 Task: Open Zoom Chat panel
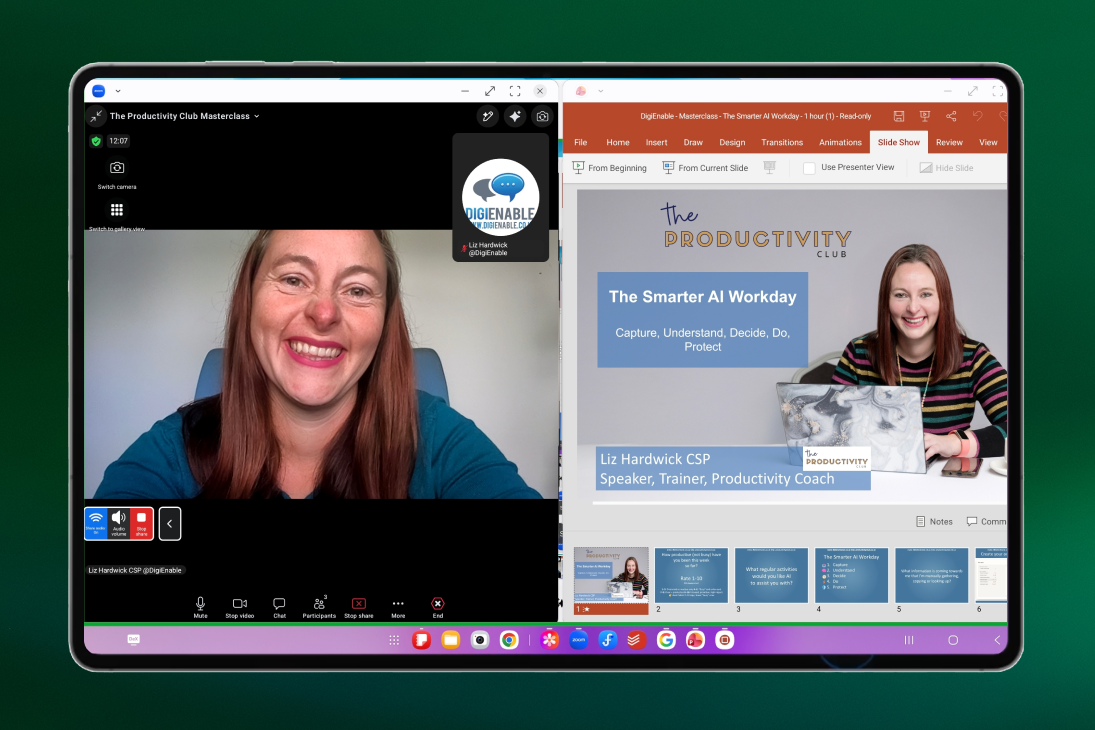279,608
